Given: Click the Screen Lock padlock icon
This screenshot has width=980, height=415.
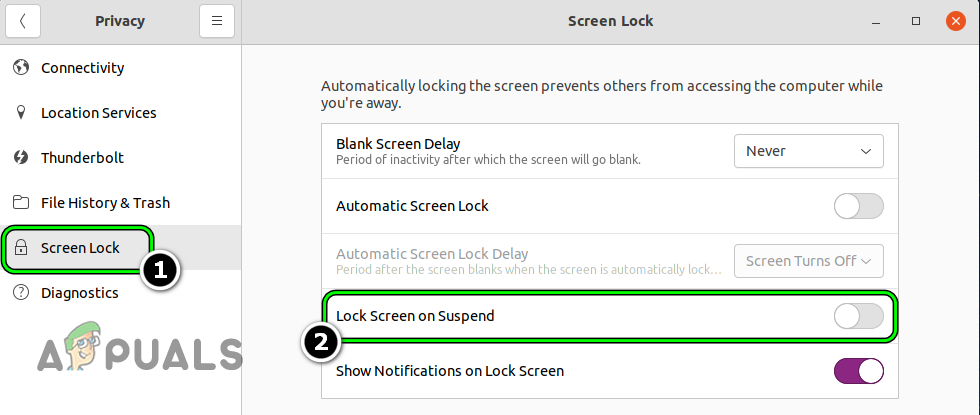Looking at the screenshot, I should [x=20, y=248].
